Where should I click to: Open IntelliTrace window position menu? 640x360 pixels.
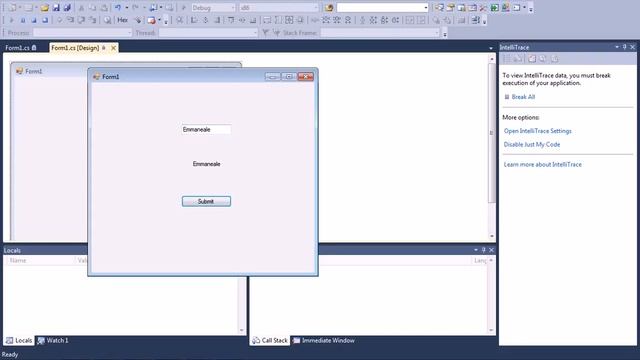pos(617,47)
